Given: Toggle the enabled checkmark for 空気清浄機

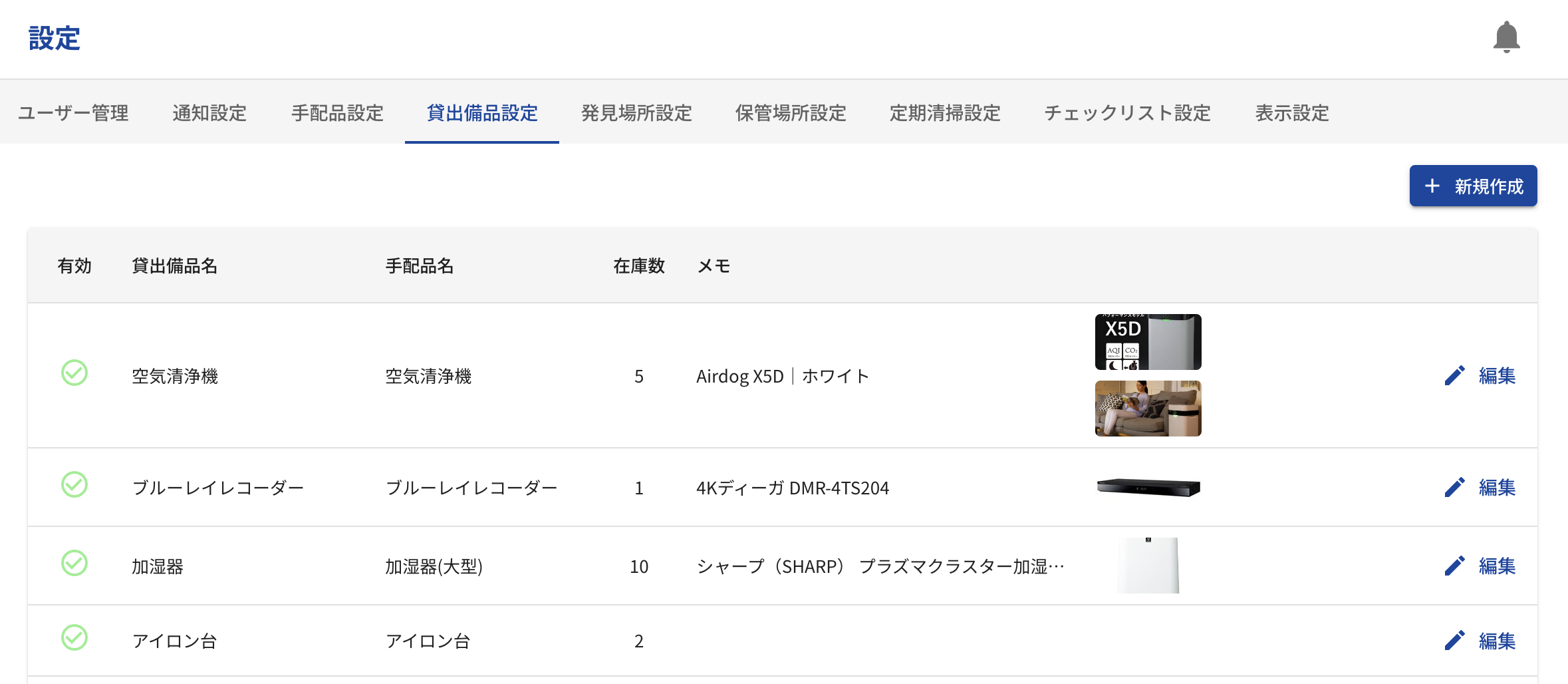Looking at the screenshot, I should pyautogui.click(x=74, y=373).
